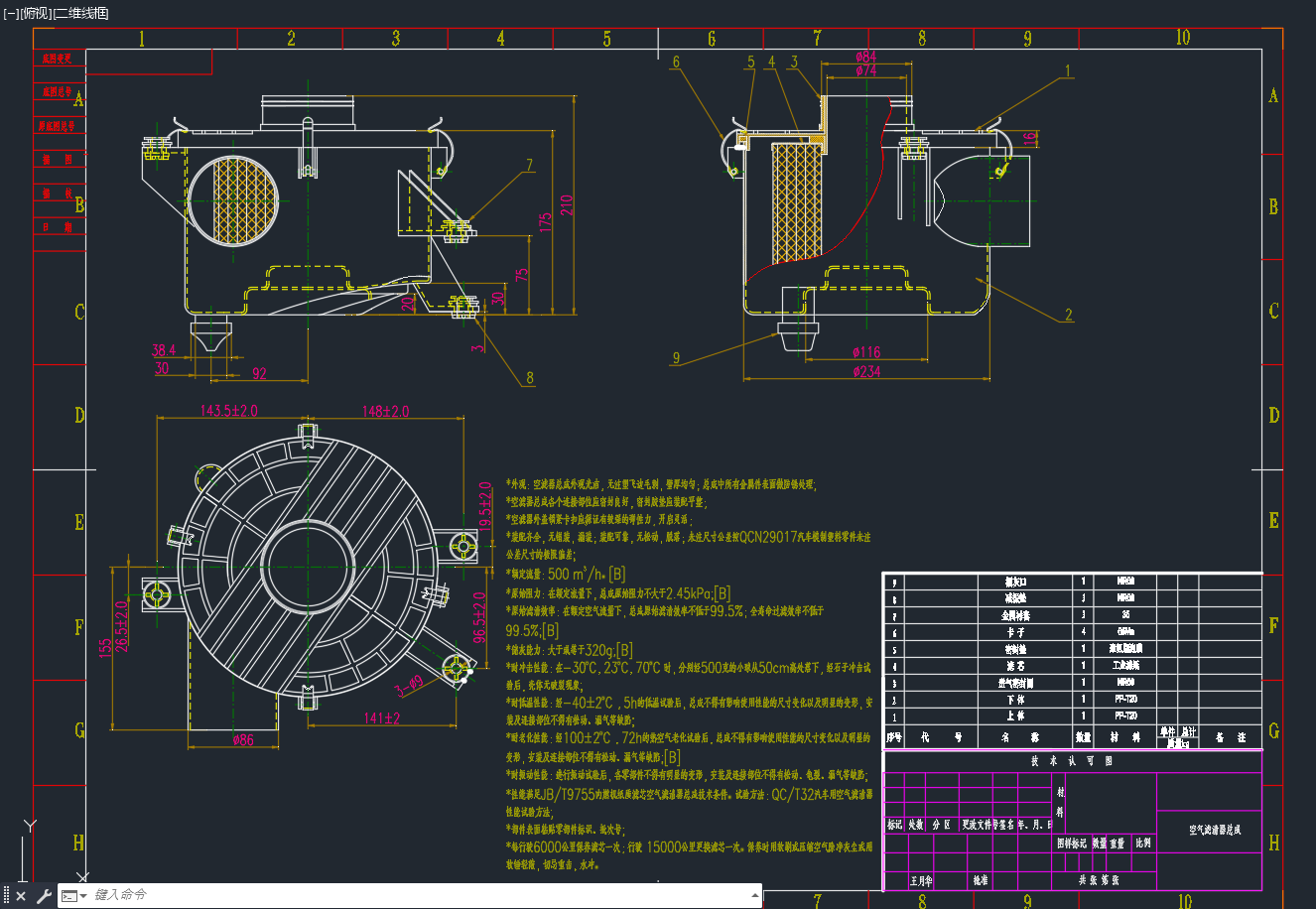Select the 备注 parts list header
Viewport: 1316px width, 909px height.
(1229, 737)
